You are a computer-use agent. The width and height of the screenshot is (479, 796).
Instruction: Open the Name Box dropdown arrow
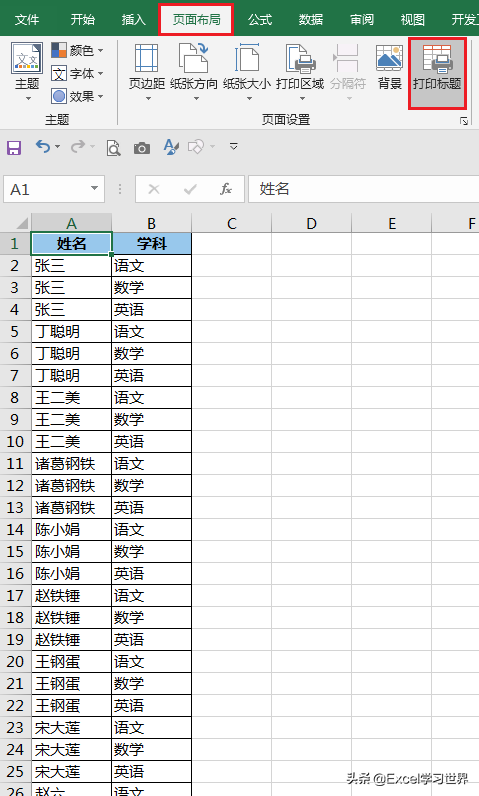(94, 189)
